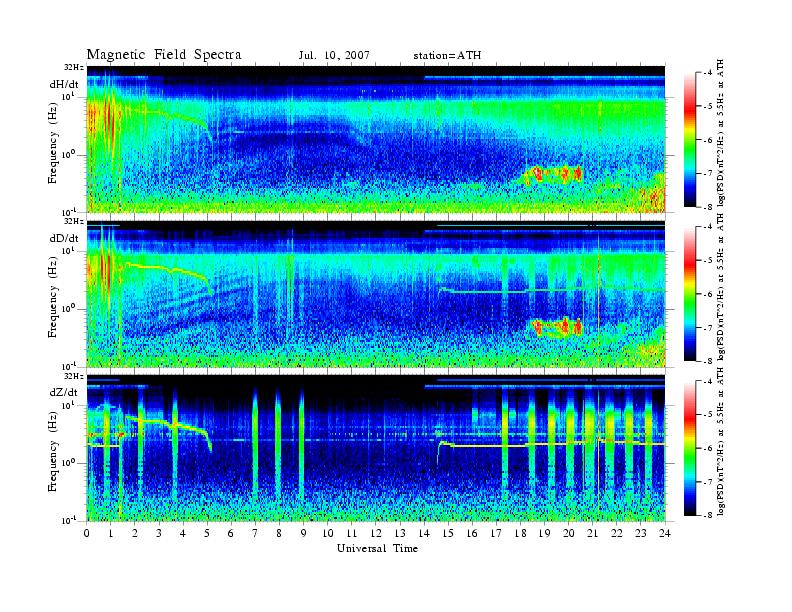Click the '32Hz' label above the dH/dt panel
The image size is (792, 612).
(x=74, y=68)
